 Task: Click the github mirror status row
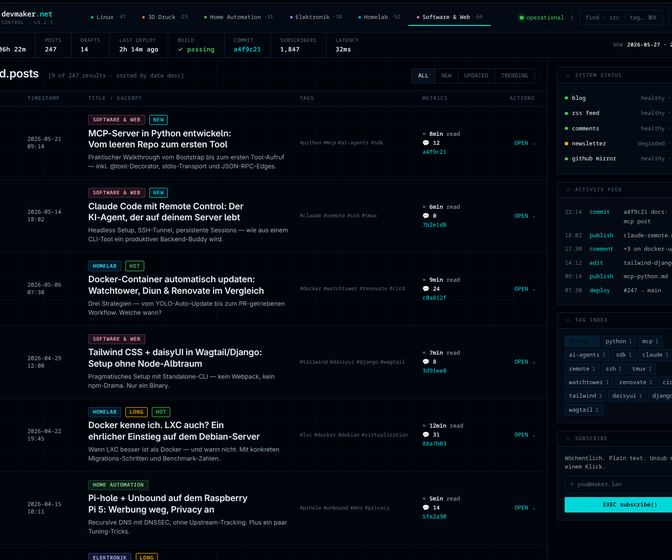point(617,159)
